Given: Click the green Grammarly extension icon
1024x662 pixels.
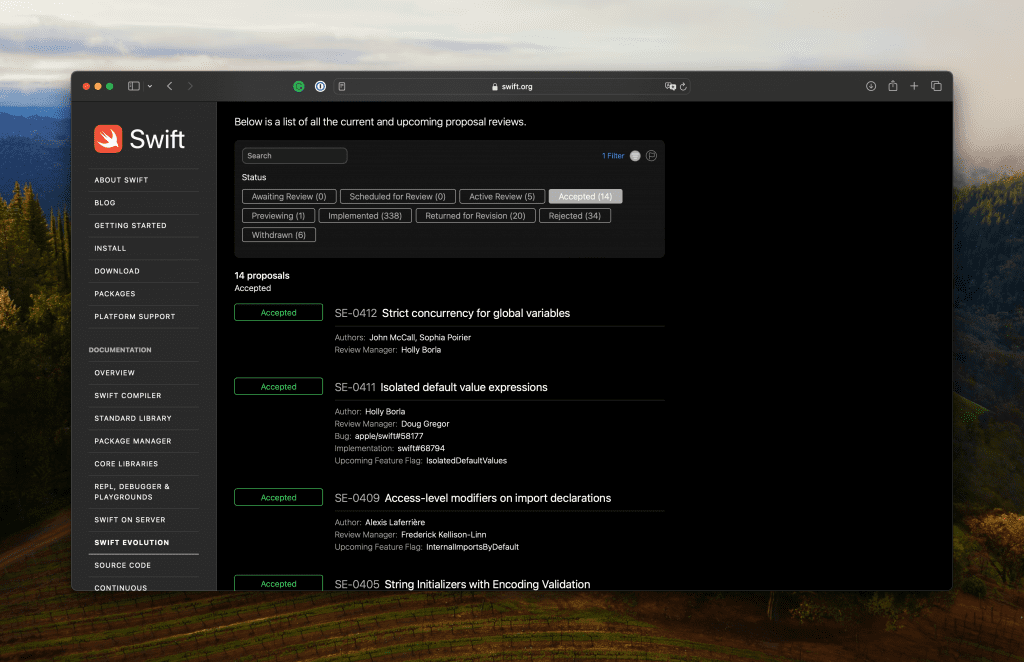Looking at the screenshot, I should coord(299,87).
